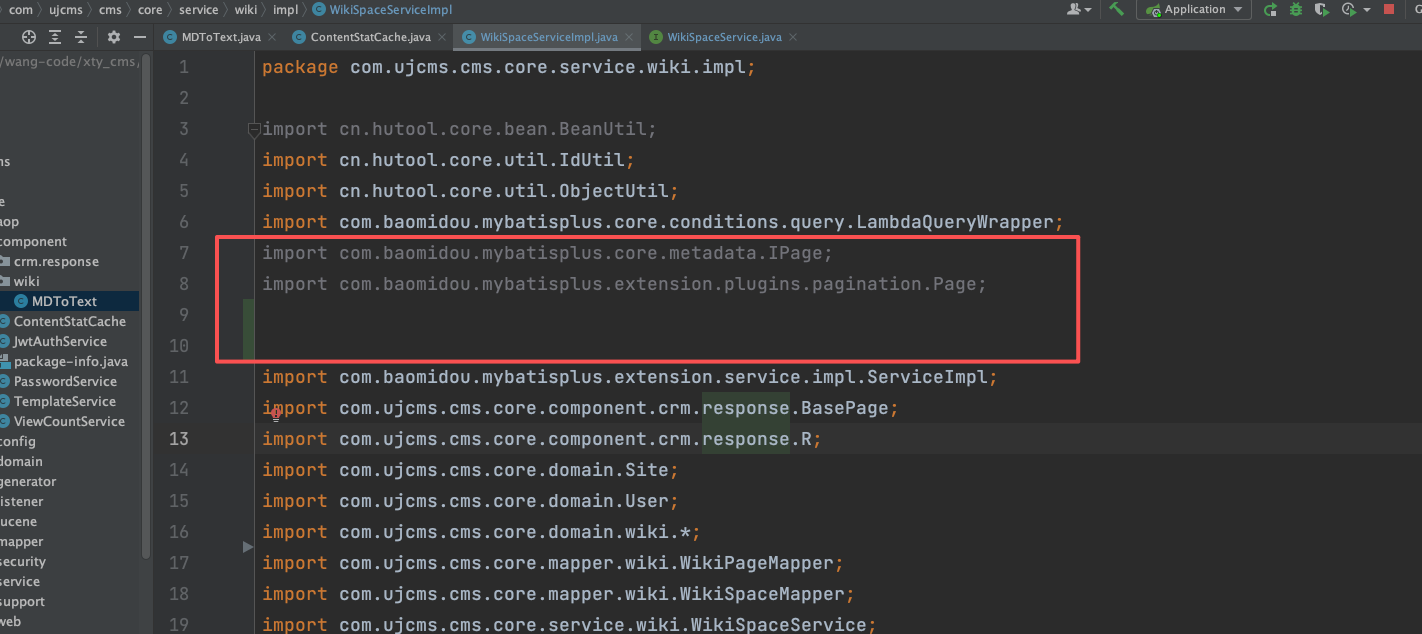Close the WikiSpaceServiceImpl.java tab
The image size is (1422, 634).
(x=628, y=37)
